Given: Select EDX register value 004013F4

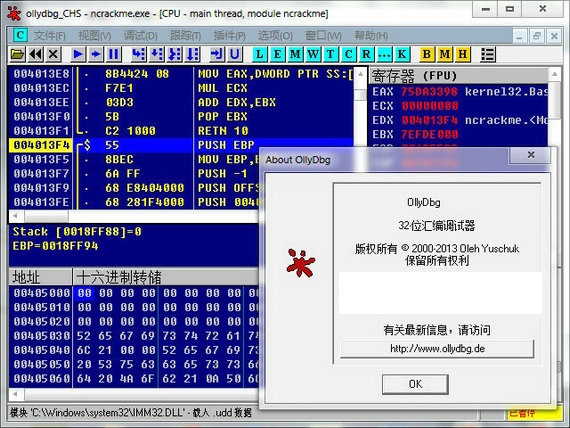Looking at the screenshot, I should tap(430, 120).
